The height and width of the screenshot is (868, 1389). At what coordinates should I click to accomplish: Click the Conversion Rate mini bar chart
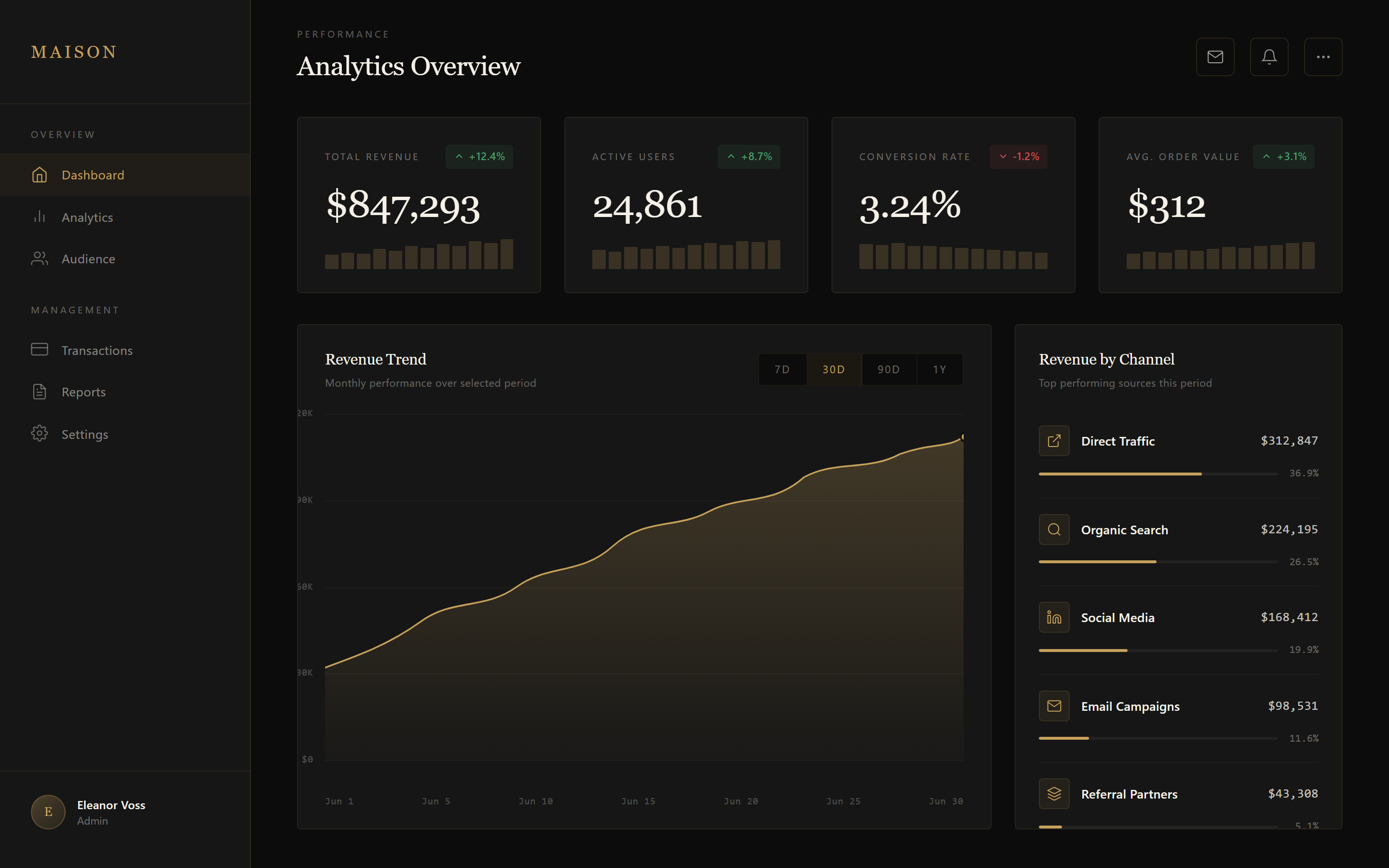coord(953,256)
